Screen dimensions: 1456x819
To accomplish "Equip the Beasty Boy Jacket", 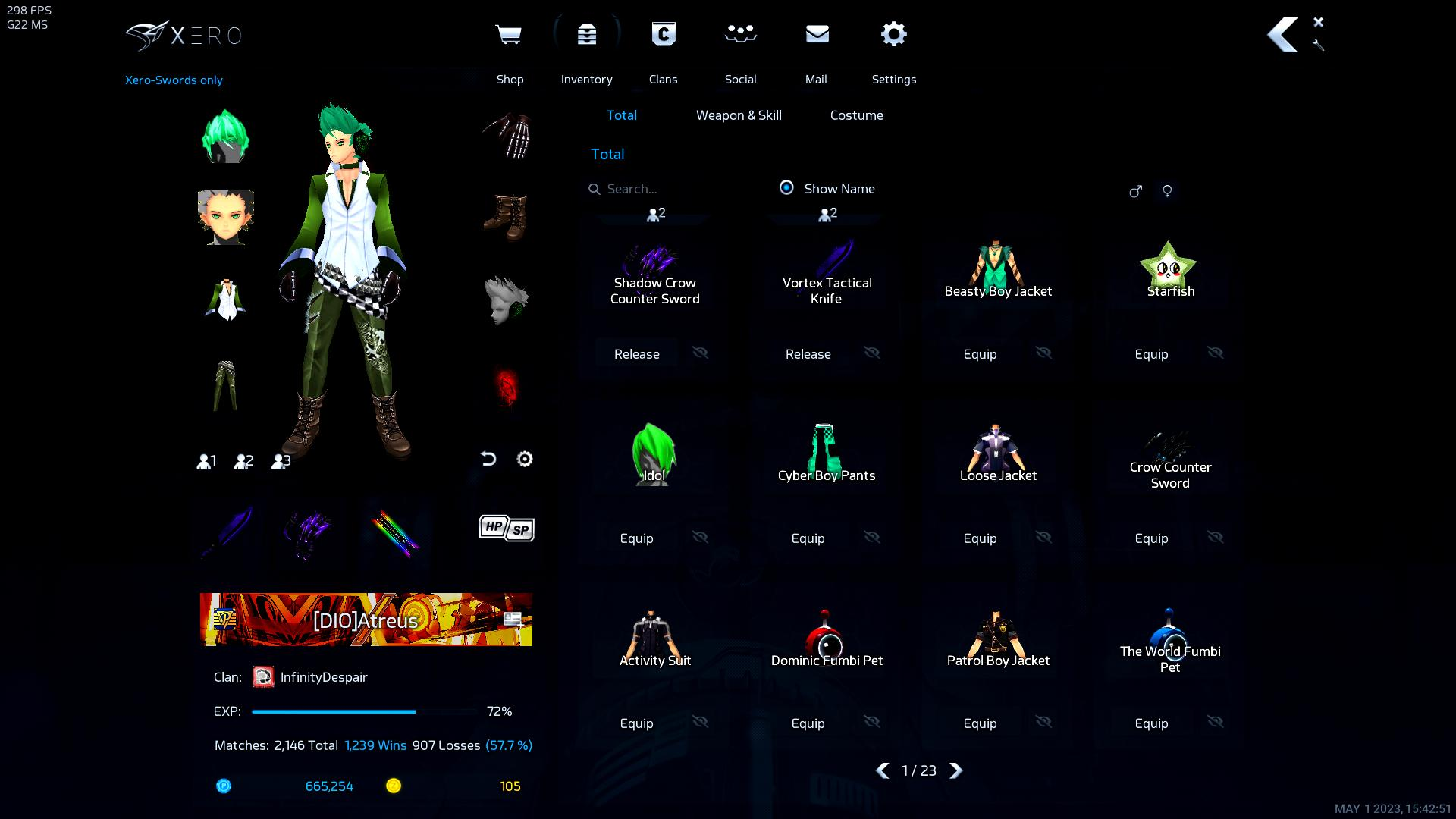I will click(980, 354).
